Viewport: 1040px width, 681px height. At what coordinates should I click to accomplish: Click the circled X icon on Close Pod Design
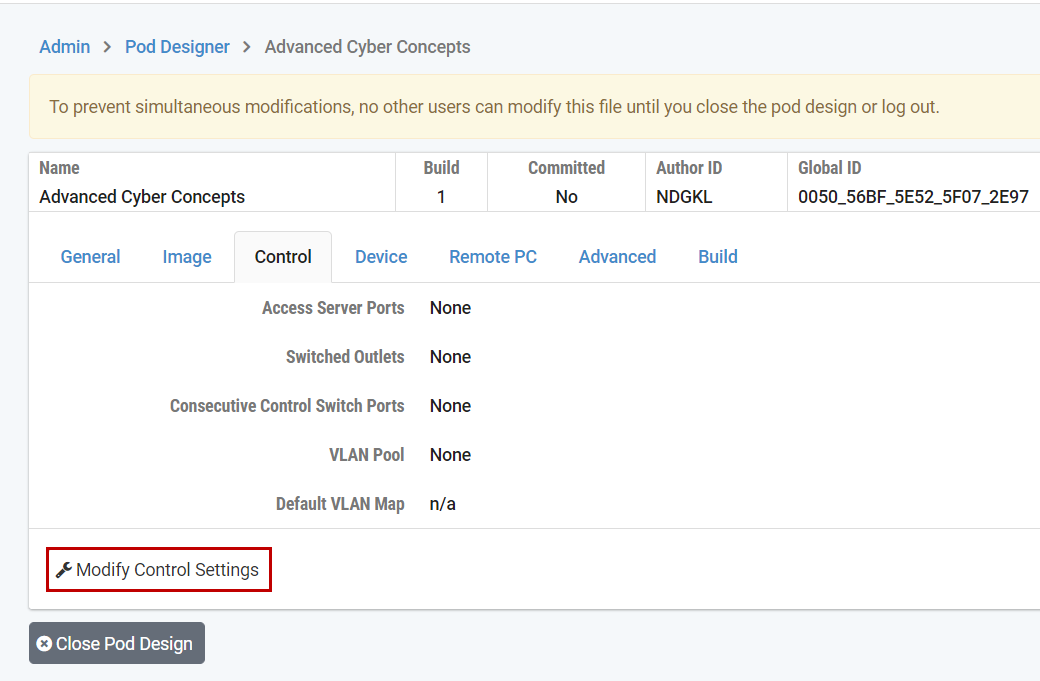click(45, 643)
